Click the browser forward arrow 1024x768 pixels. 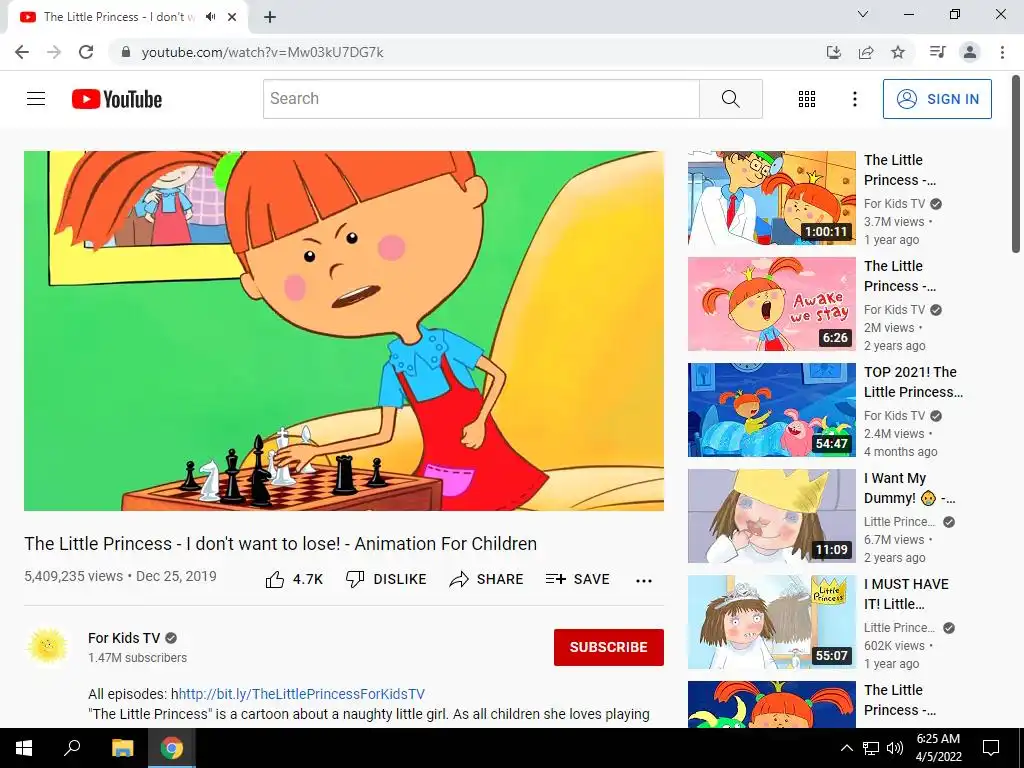tap(54, 52)
